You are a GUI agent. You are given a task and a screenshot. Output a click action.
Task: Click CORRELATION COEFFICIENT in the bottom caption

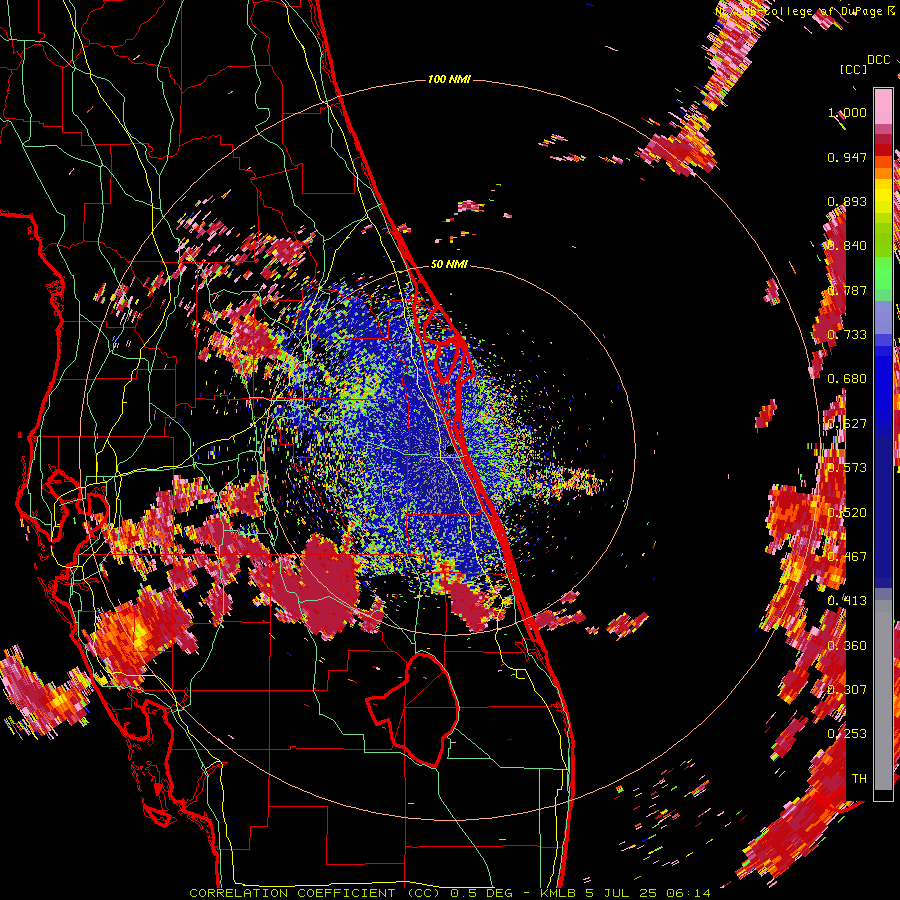pos(292,893)
